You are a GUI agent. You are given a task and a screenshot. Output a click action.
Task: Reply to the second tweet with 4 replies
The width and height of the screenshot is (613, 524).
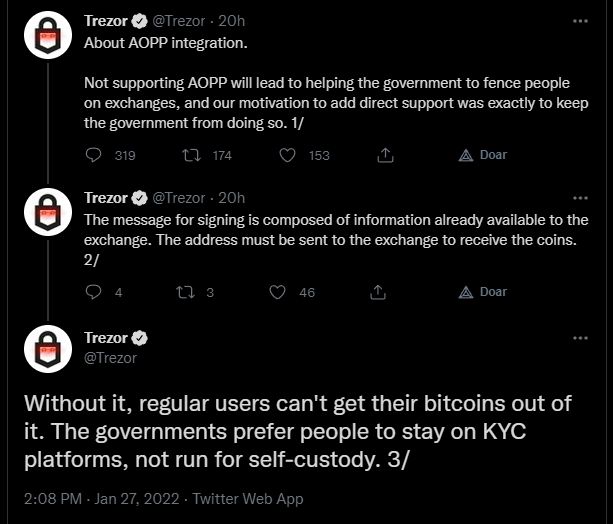(93, 292)
